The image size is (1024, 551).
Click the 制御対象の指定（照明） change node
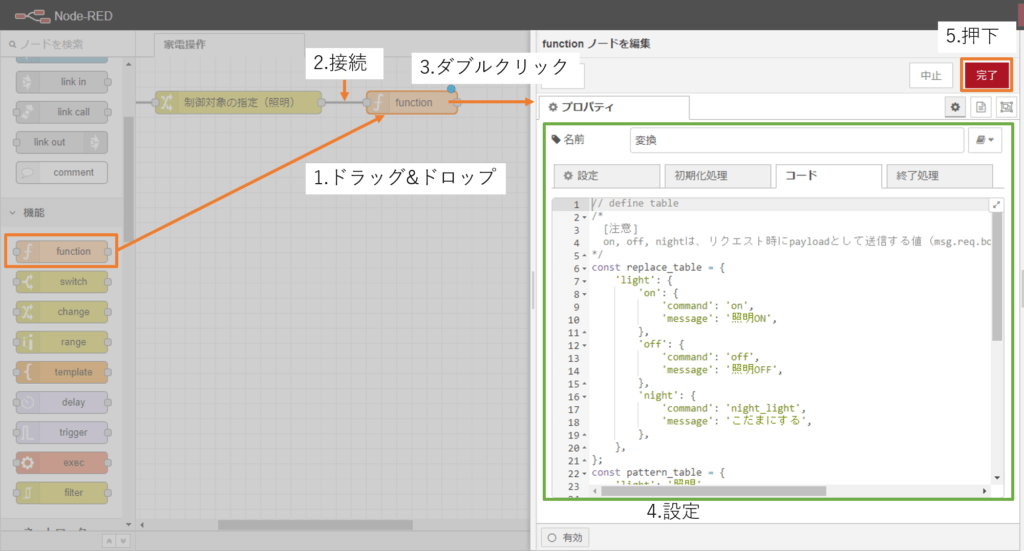tap(238, 102)
